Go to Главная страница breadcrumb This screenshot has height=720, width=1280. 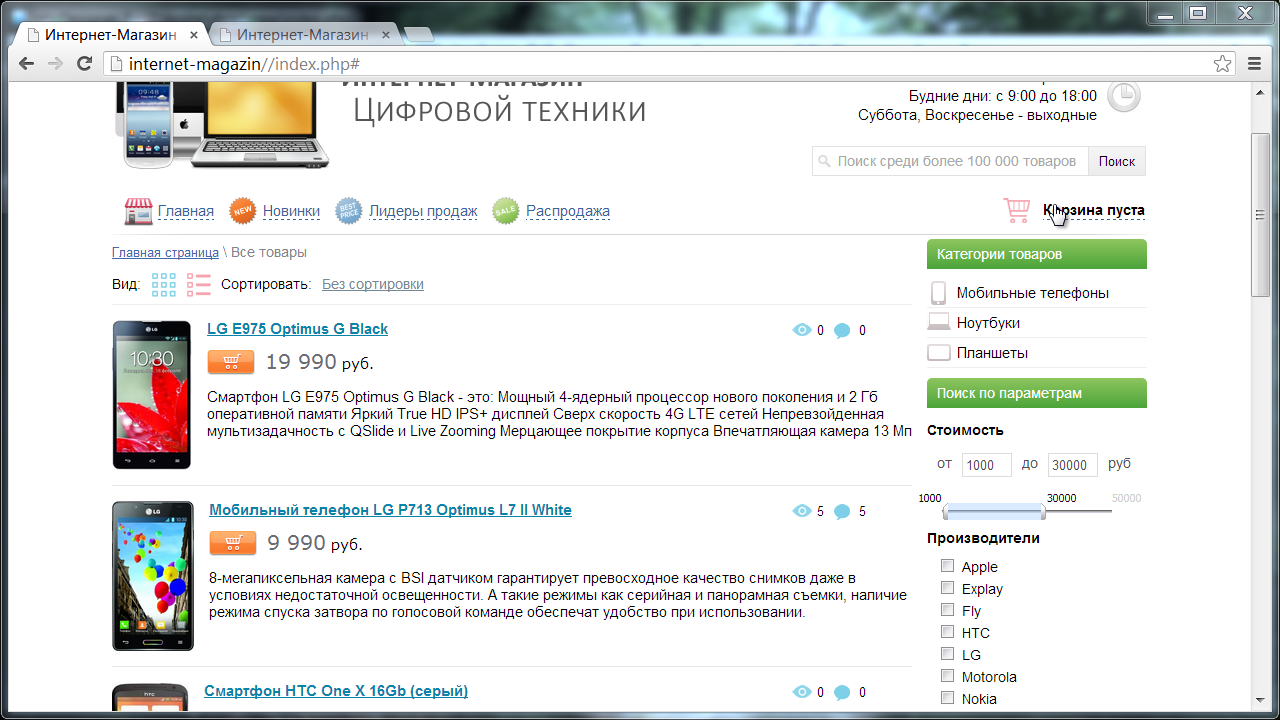[x=165, y=252]
